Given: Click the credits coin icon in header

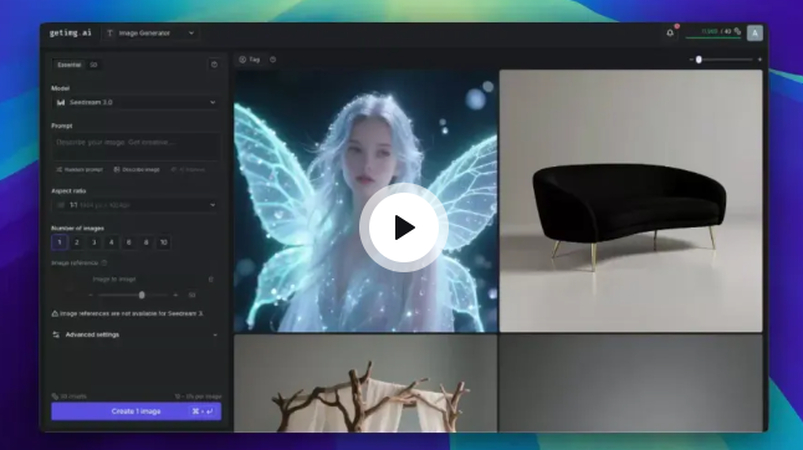Looking at the screenshot, I should (737, 32).
